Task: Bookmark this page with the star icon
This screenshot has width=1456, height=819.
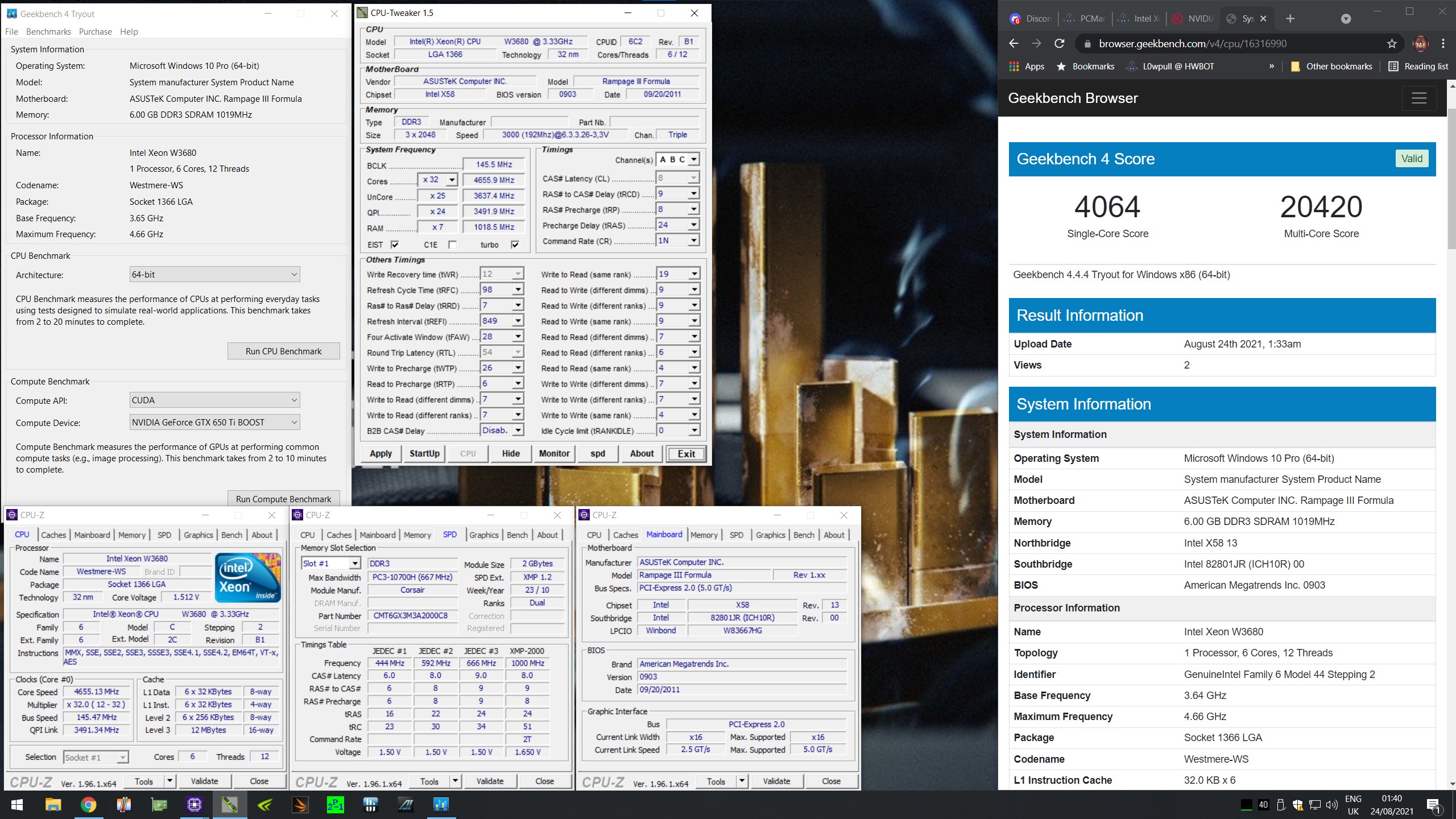Action: 1392,44
